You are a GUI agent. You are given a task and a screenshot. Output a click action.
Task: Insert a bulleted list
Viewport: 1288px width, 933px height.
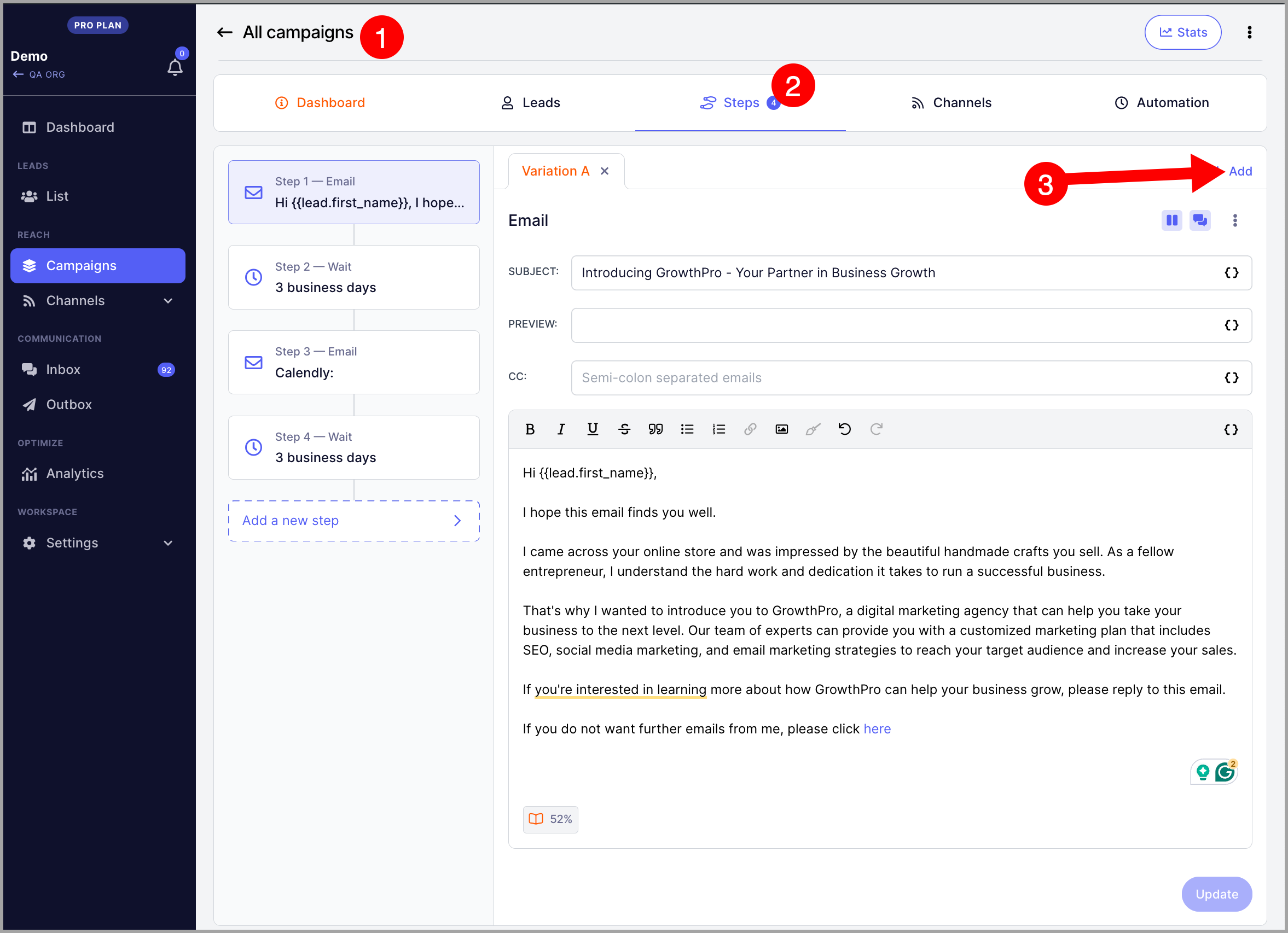[687, 430]
